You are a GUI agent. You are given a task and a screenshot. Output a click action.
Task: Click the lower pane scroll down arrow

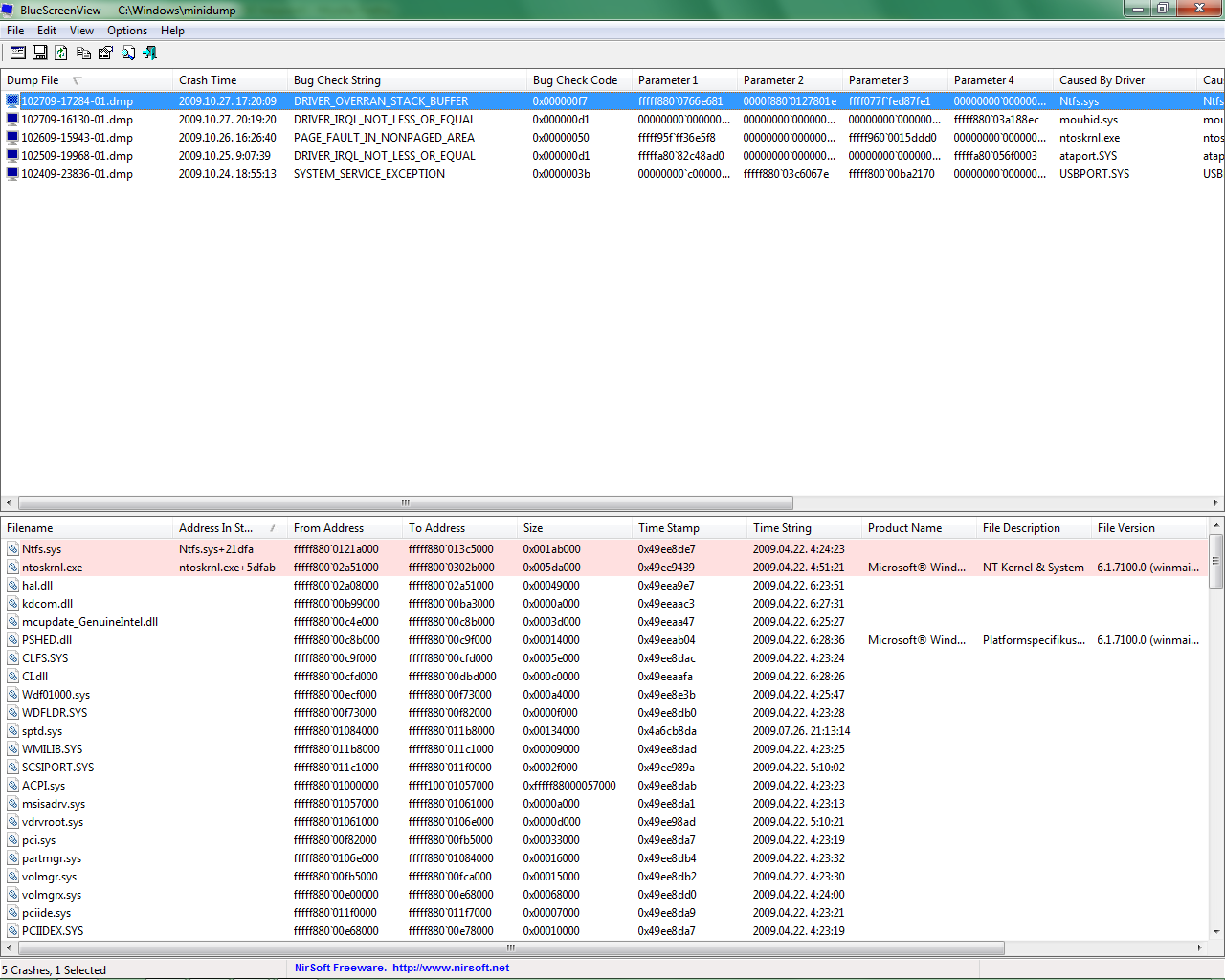tap(1216, 931)
